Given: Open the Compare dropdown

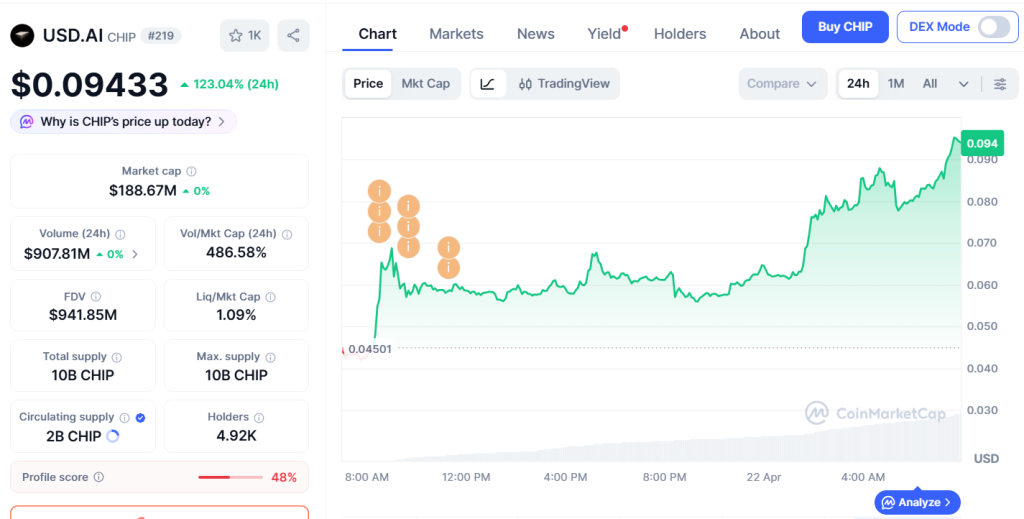Looking at the screenshot, I should point(782,84).
